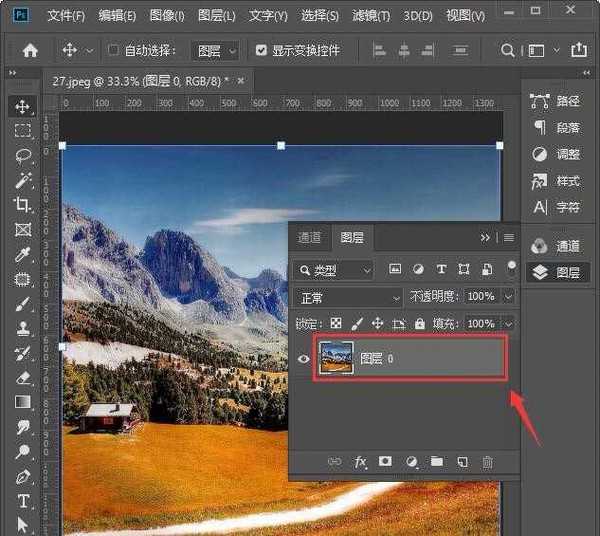
Task: Click the create new group folder icon
Action: [x=437, y=462]
